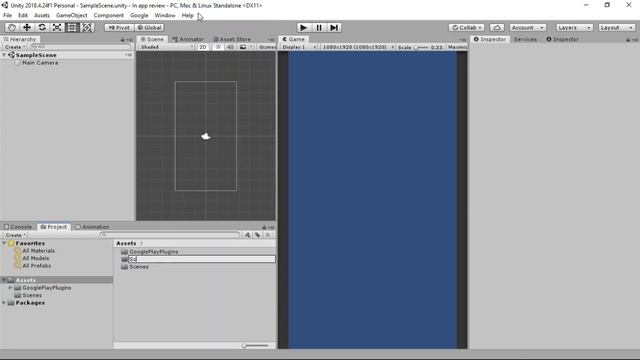The height and width of the screenshot is (360, 640).
Task: Switch to the Animation tab
Action: (x=92, y=227)
